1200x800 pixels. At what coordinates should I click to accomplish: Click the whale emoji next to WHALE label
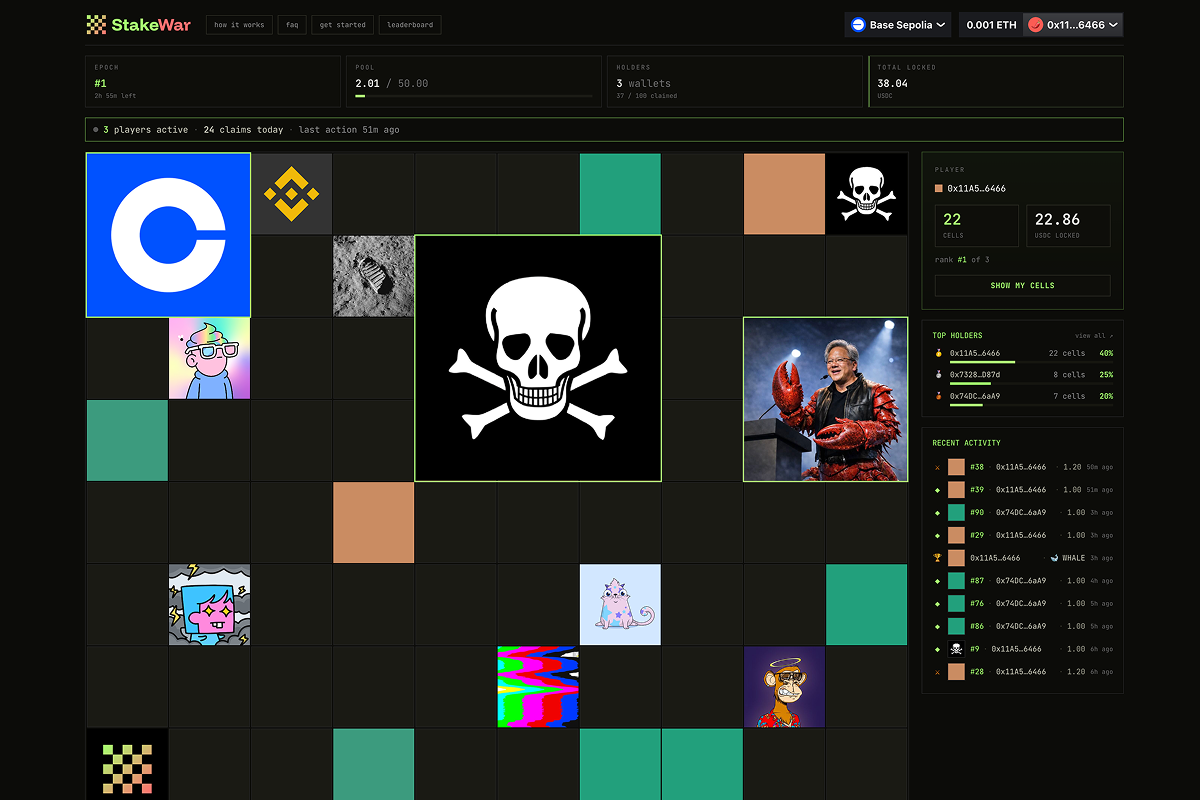[x=1055, y=558]
